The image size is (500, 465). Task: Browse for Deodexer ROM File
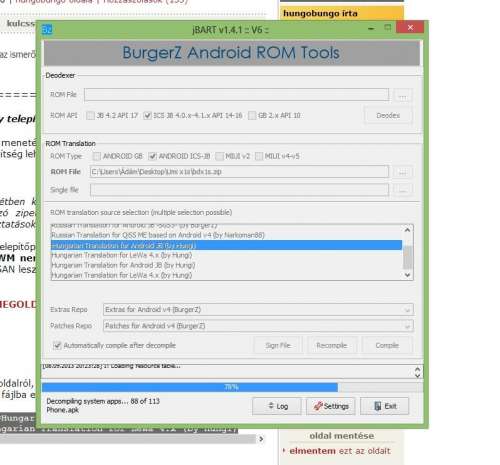point(403,95)
